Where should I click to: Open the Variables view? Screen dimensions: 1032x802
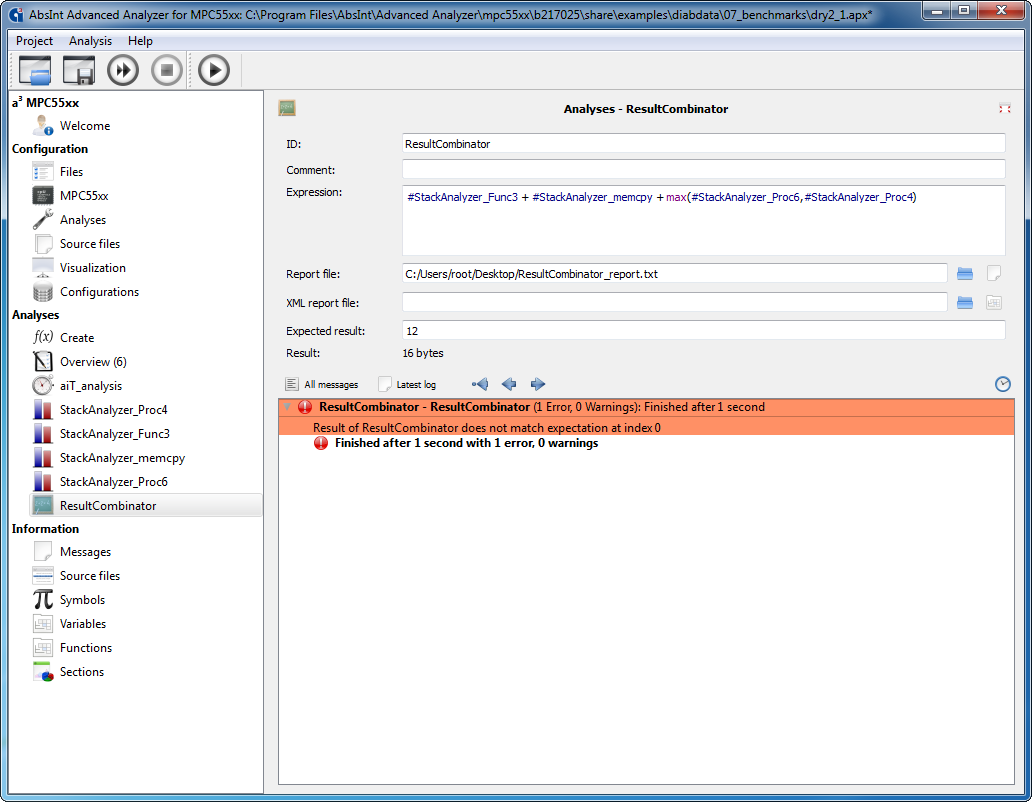coord(83,624)
